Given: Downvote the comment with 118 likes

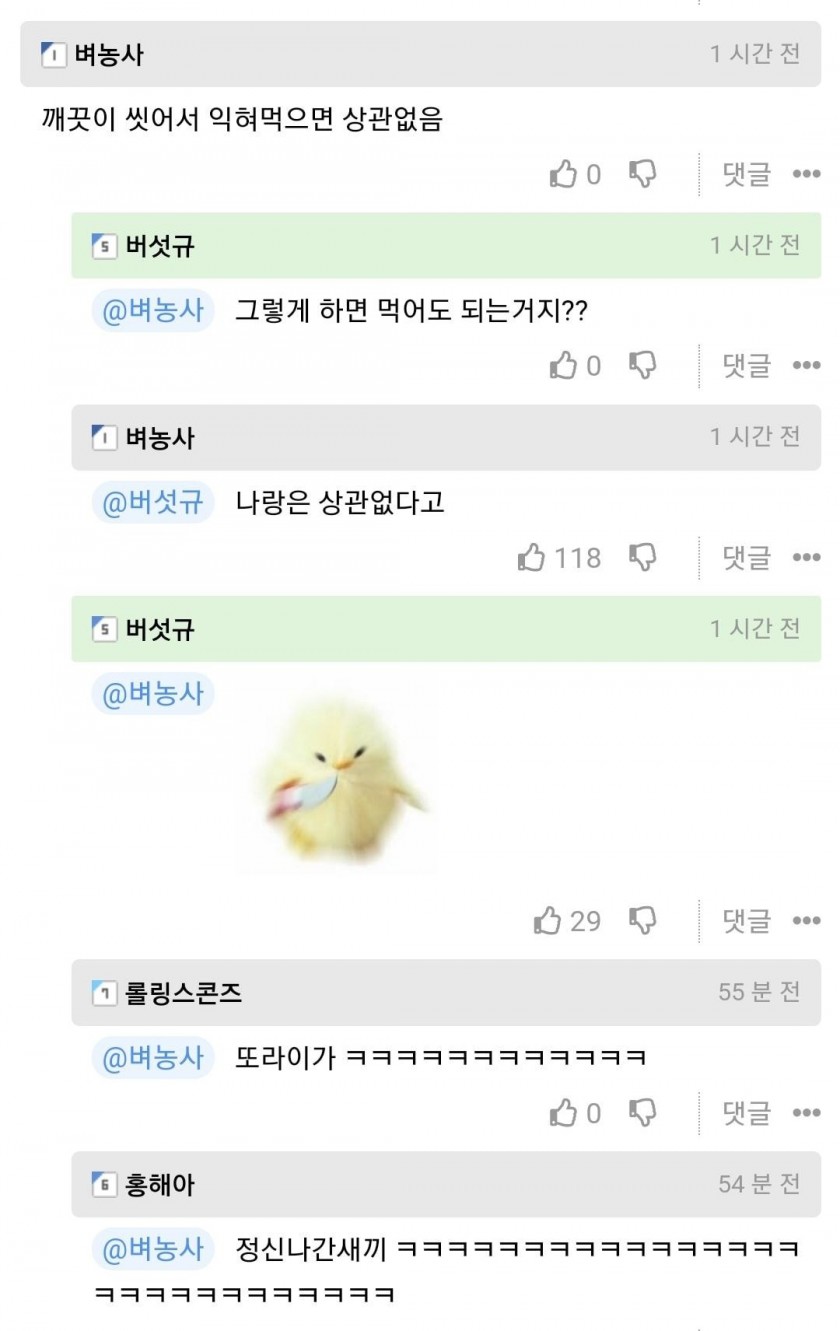Looking at the screenshot, I should coord(642,557).
